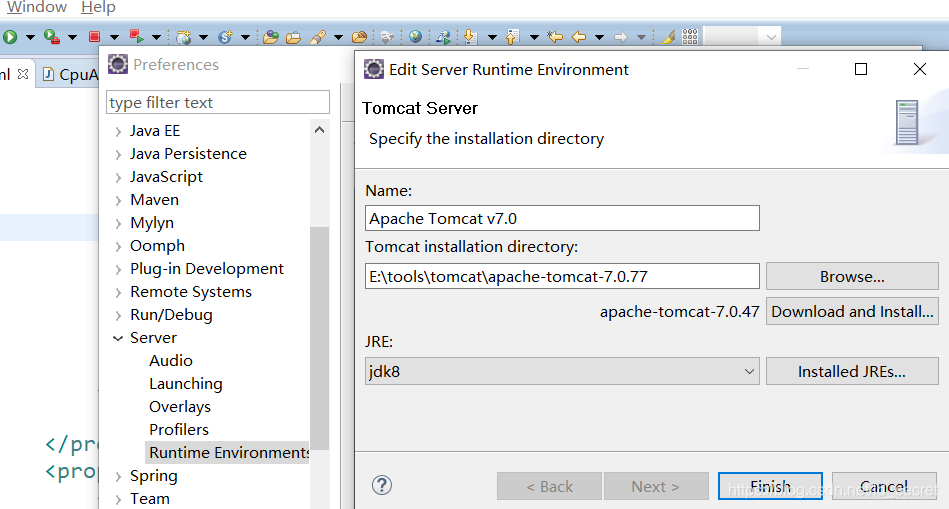Expand the Java EE preferences node

(118, 131)
